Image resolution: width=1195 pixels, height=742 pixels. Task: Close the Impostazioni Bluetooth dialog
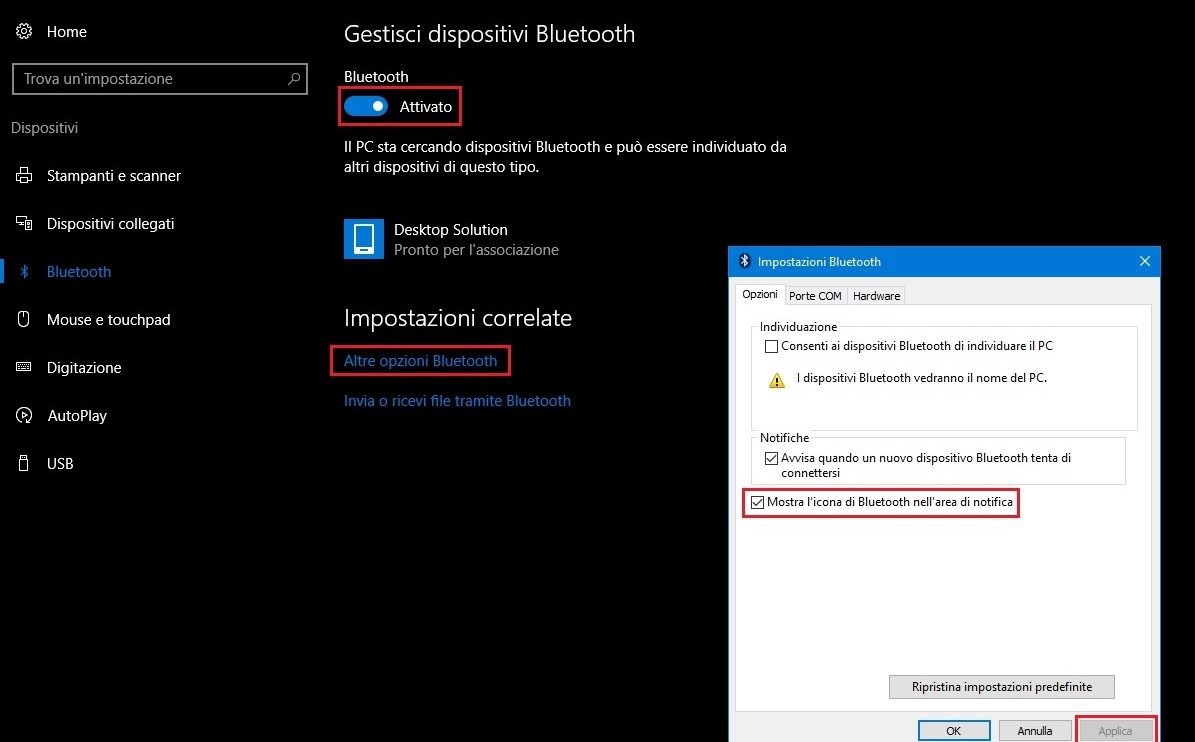coord(1144,261)
